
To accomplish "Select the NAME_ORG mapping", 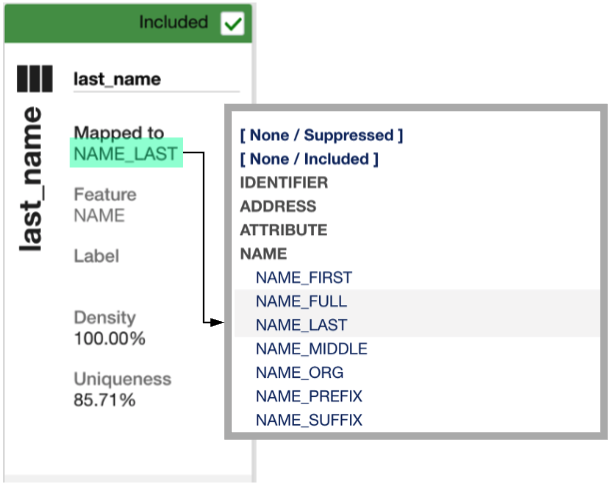I will 301,373.
